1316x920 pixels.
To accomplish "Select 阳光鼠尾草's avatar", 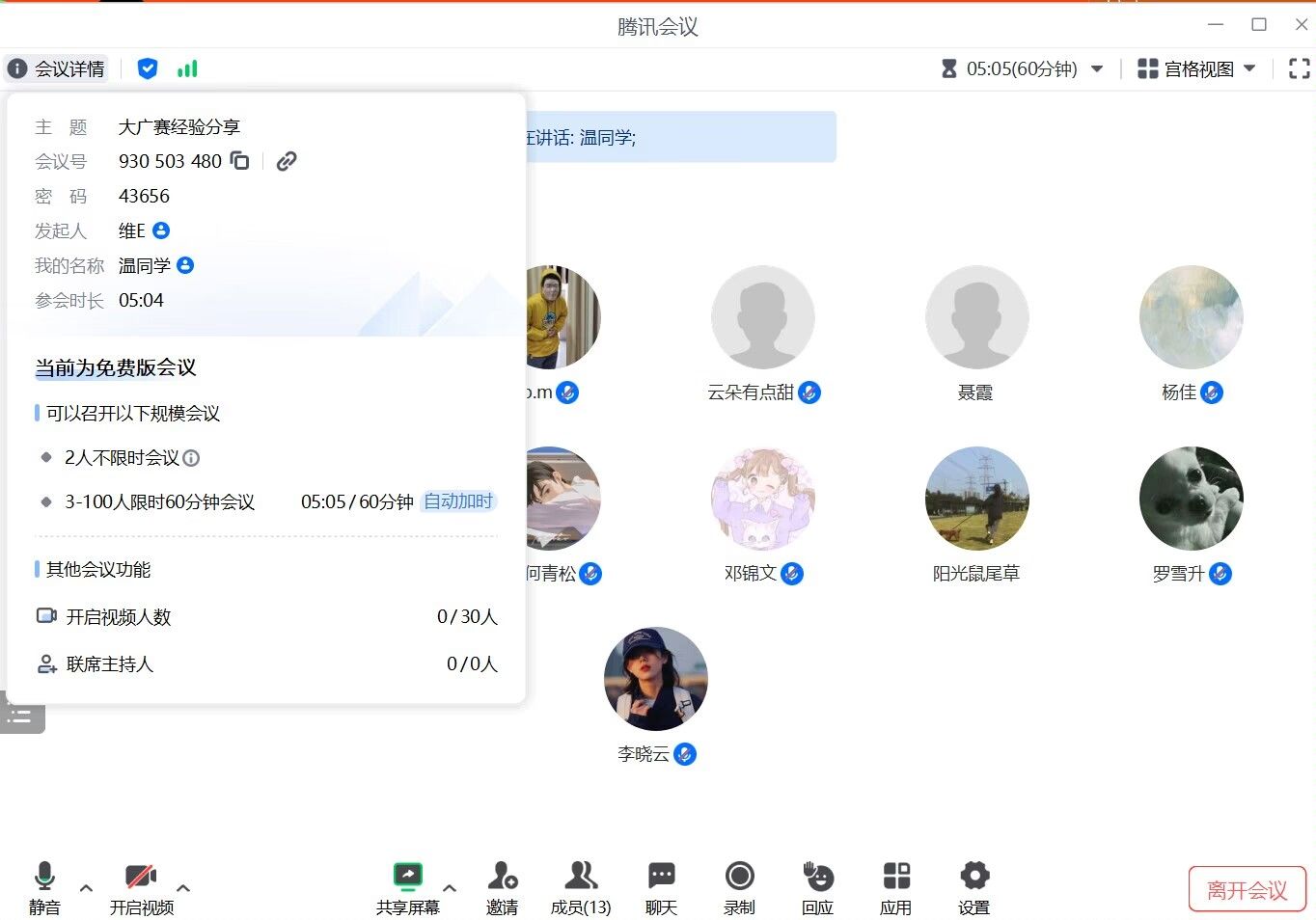I will pos(977,499).
